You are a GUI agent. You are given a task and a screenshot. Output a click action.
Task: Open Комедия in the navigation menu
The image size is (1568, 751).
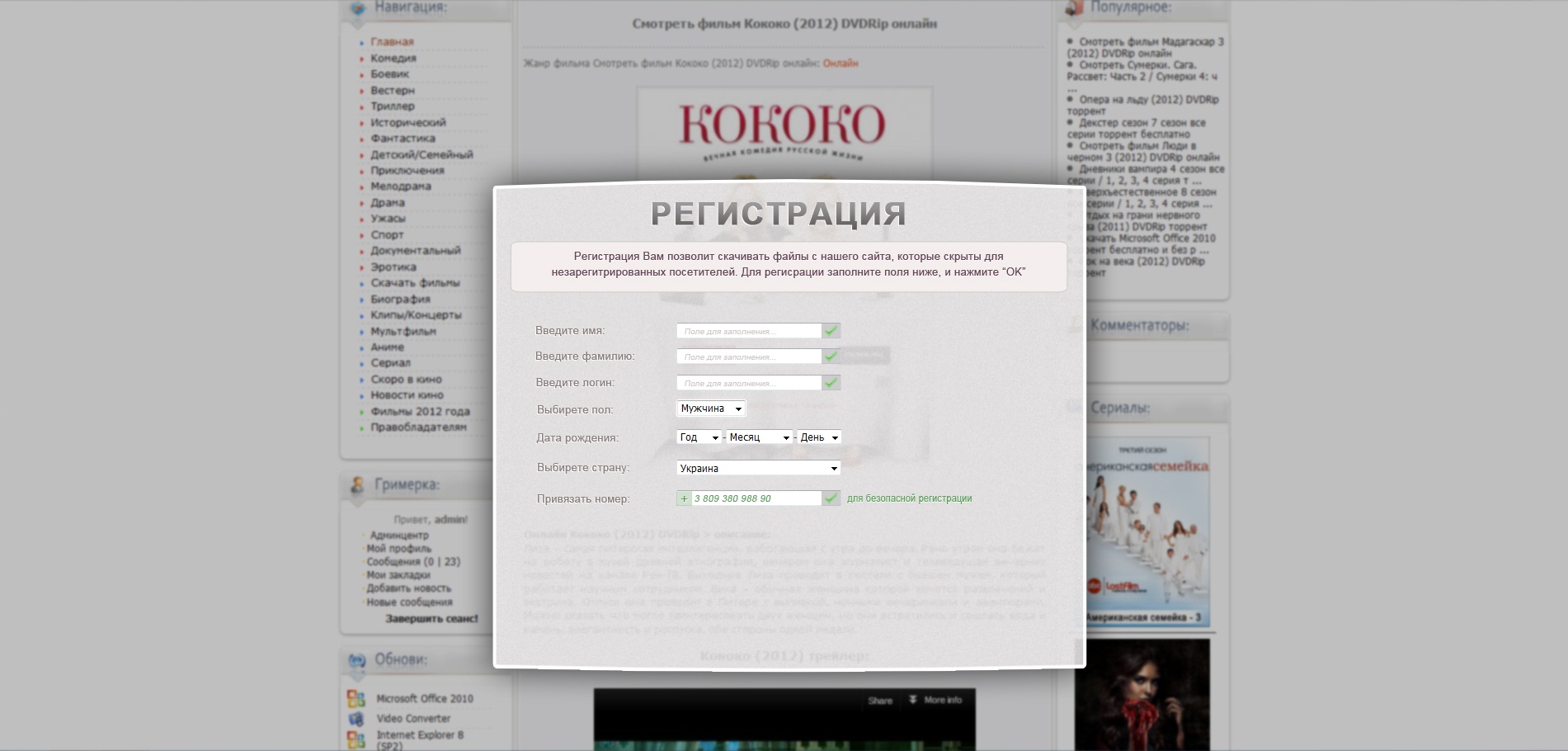(393, 58)
